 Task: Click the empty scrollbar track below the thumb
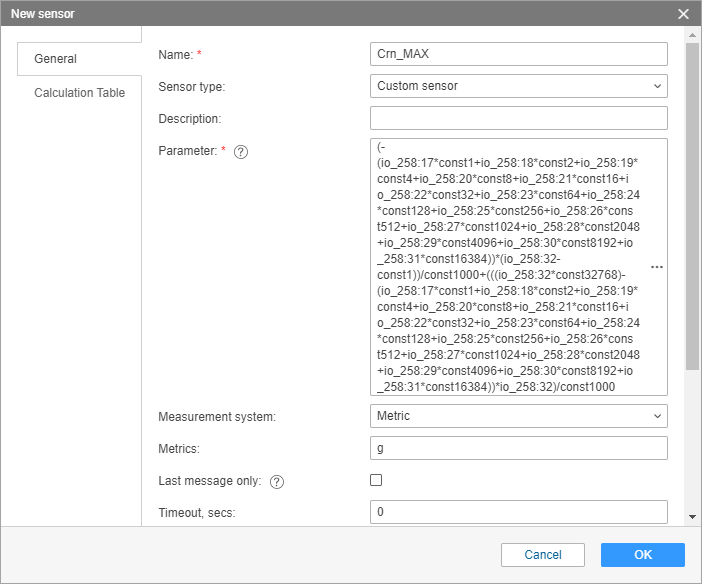click(692, 440)
